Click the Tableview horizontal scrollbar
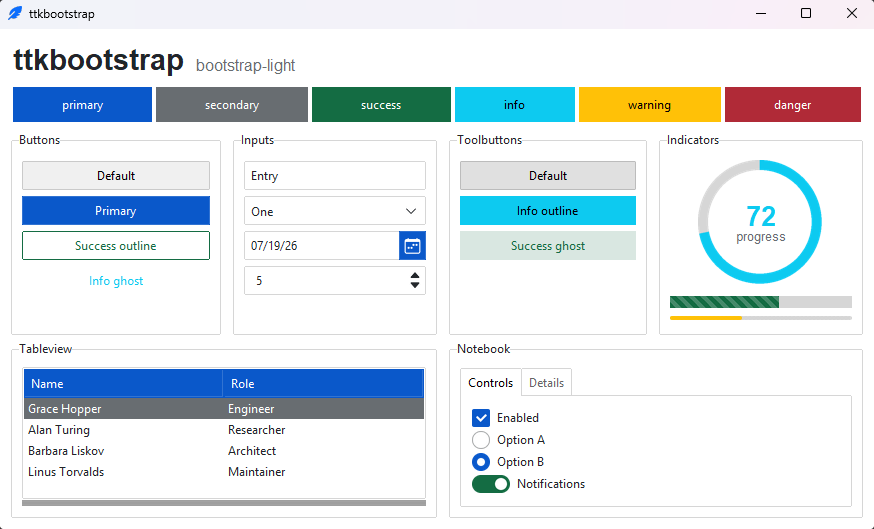 point(224,503)
